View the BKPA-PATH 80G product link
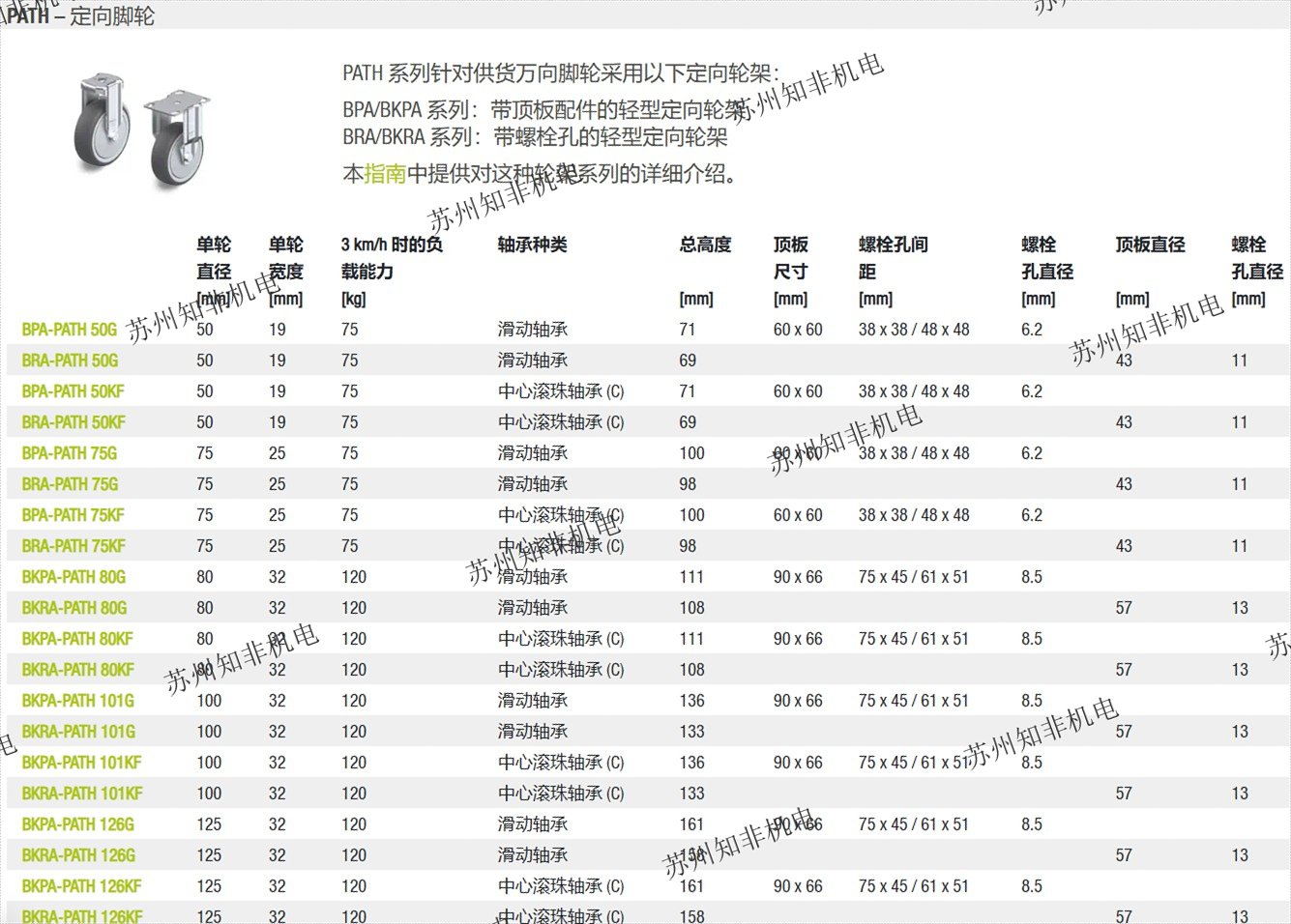 (x=73, y=577)
